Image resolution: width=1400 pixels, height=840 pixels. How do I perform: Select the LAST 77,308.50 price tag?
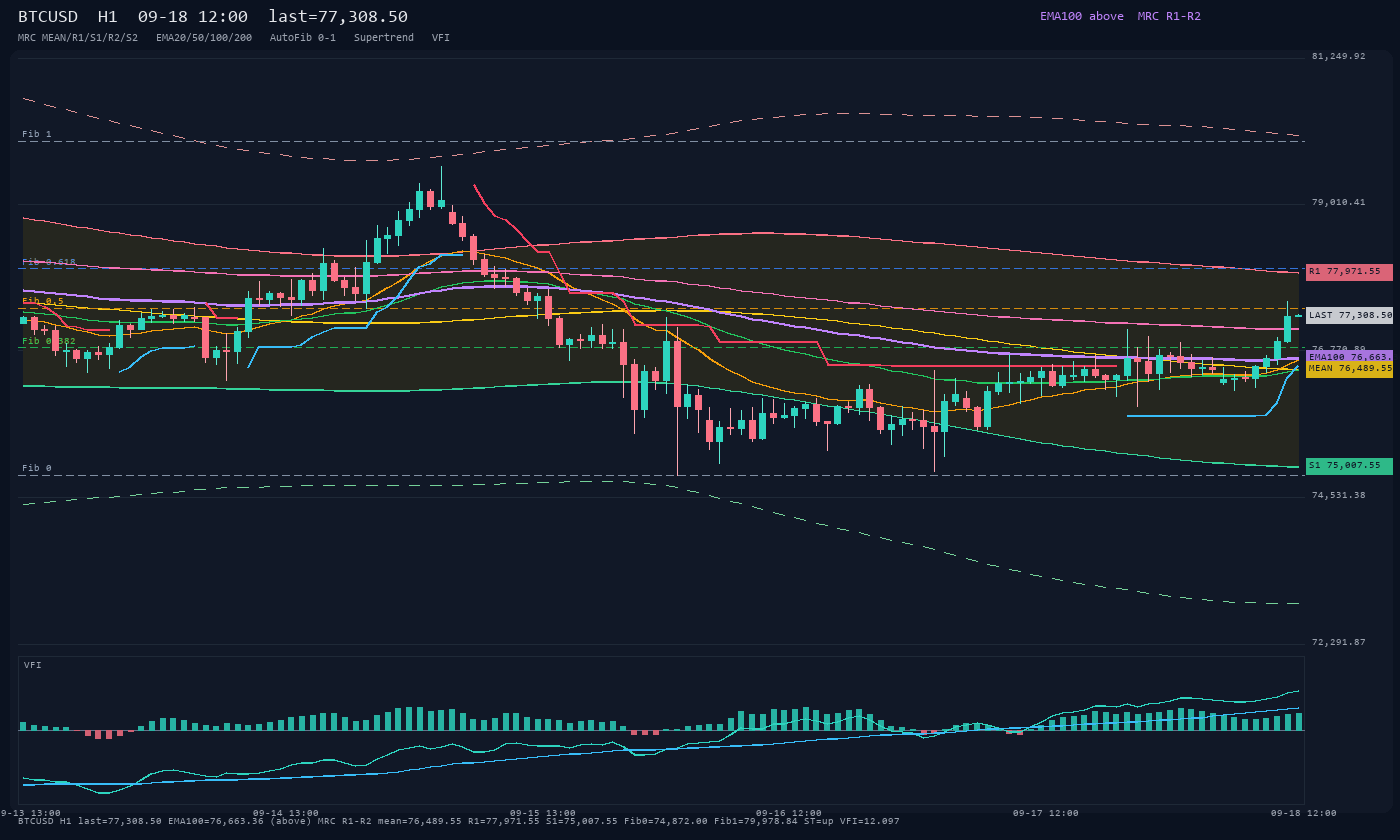tap(1349, 315)
